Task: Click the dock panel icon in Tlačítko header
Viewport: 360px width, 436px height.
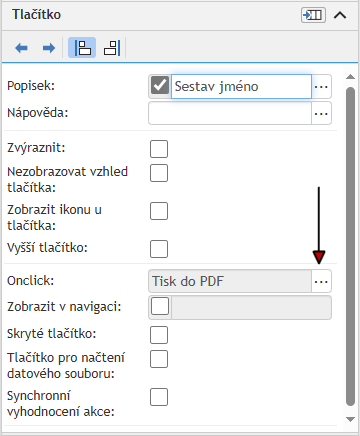Action: 313,15
